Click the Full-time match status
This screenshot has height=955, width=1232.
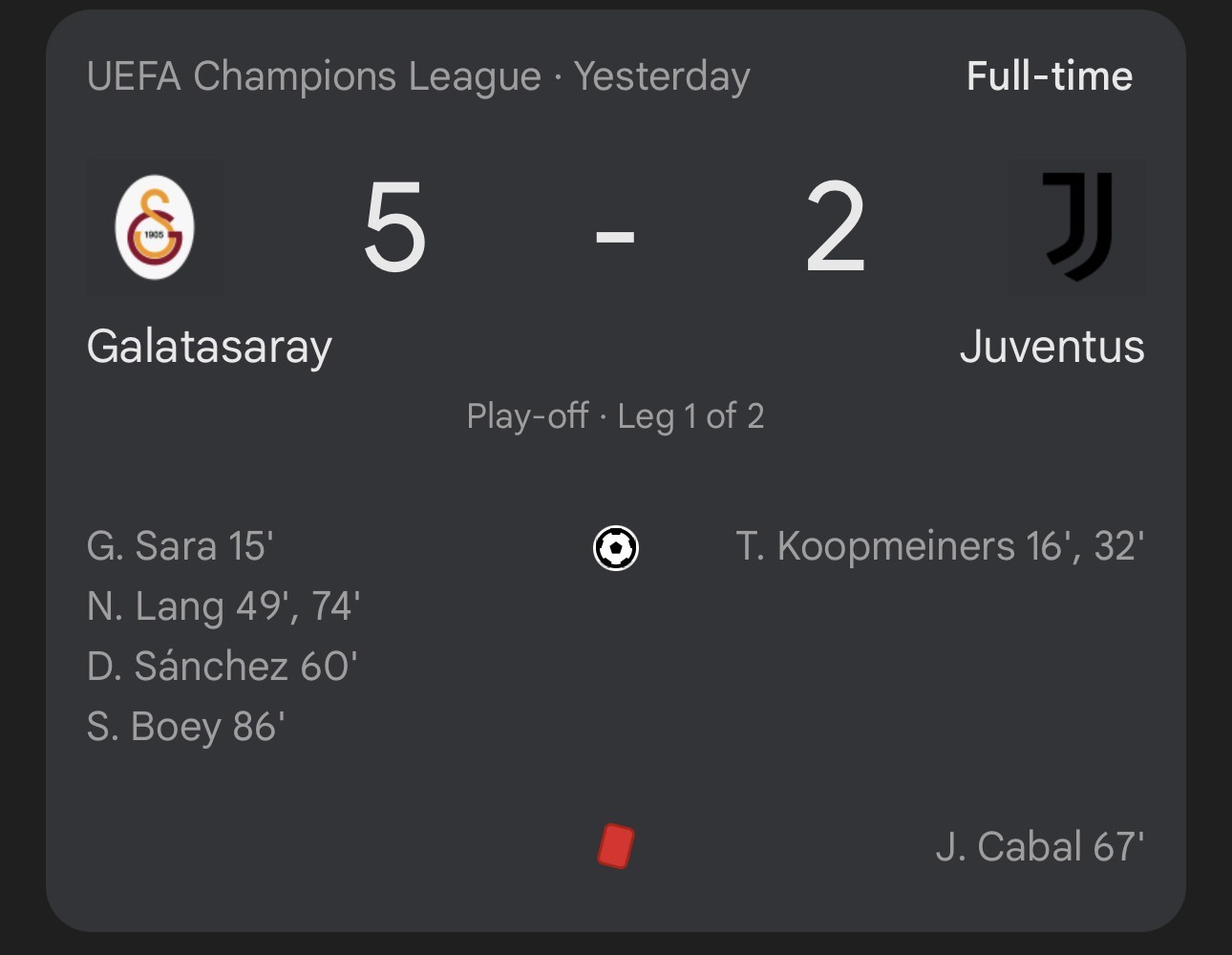[x=1049, y=76]
